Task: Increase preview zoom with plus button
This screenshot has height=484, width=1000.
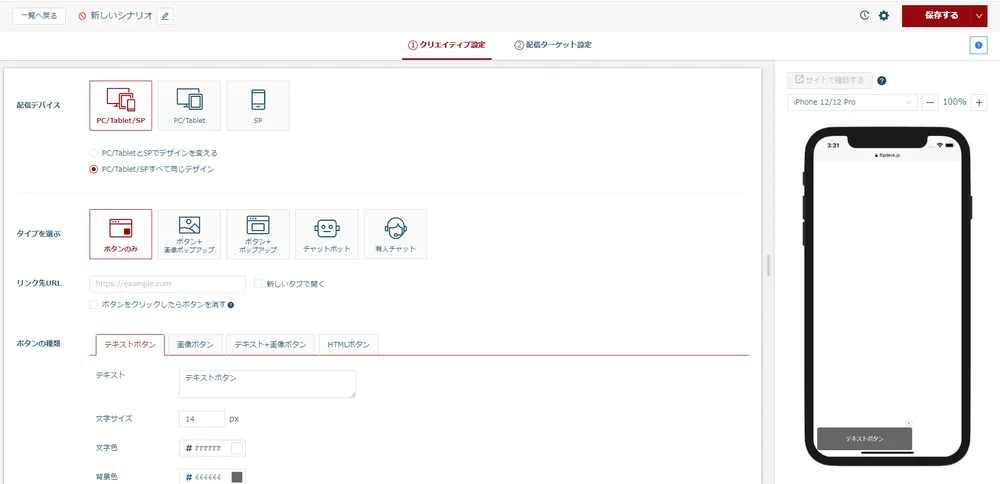Action: 979,102
